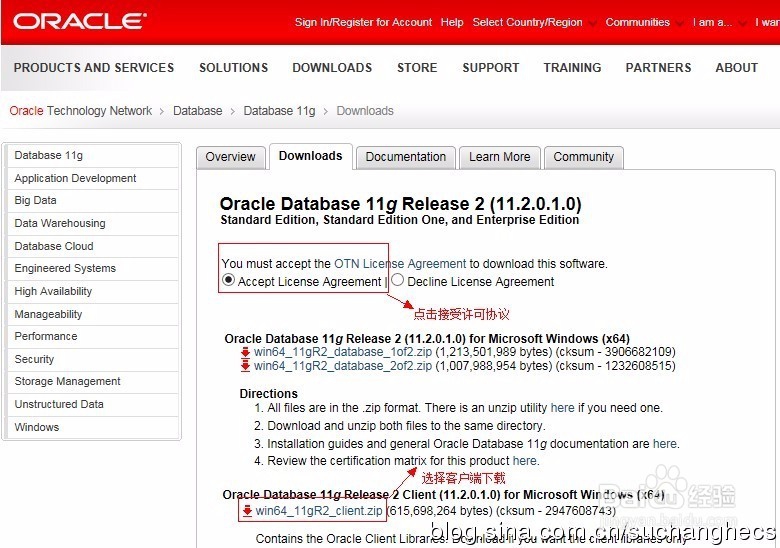Open PRODUCTS AND SERVICES menu
The height and width of the screenshot is (548, 780).
(94, 68)
